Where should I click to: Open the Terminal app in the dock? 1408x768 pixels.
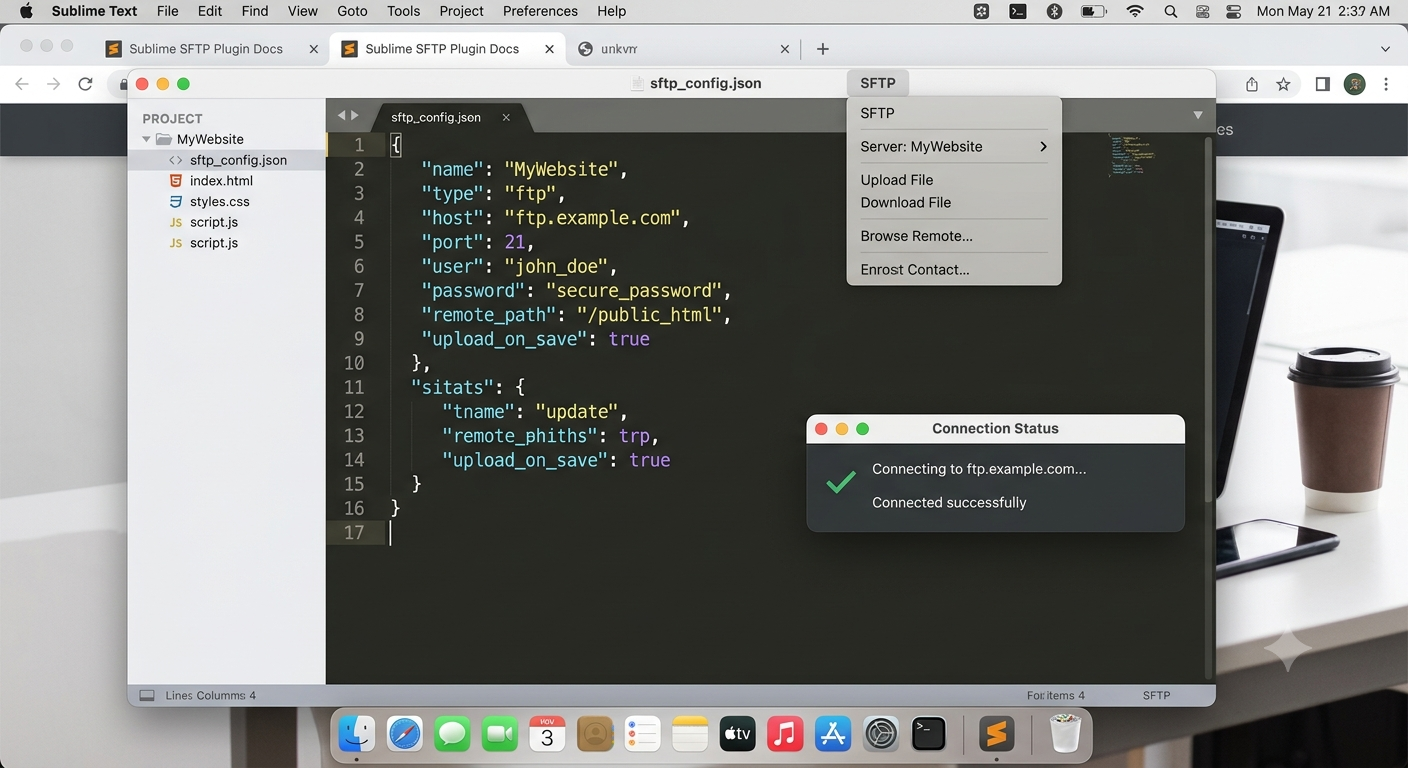click(x=929, y=735)
